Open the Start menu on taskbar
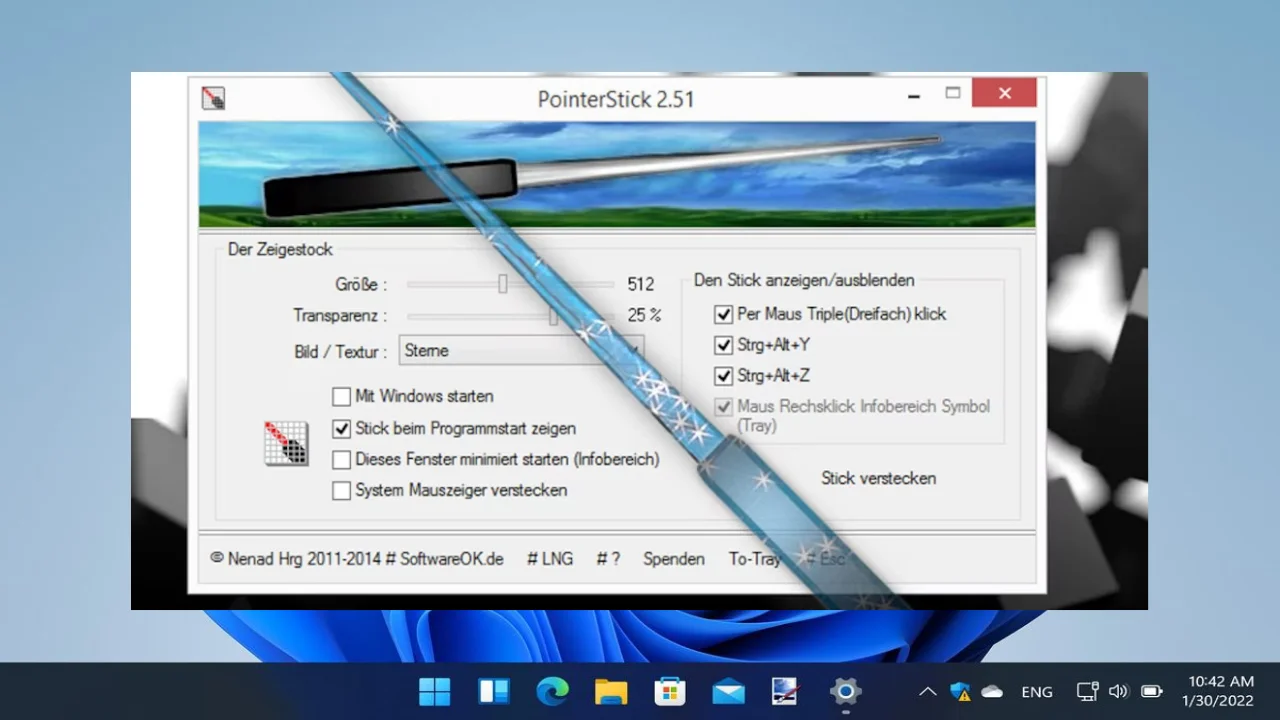Image resolution: width=1280 pixels, height=720 pixels. pos(435,691)
